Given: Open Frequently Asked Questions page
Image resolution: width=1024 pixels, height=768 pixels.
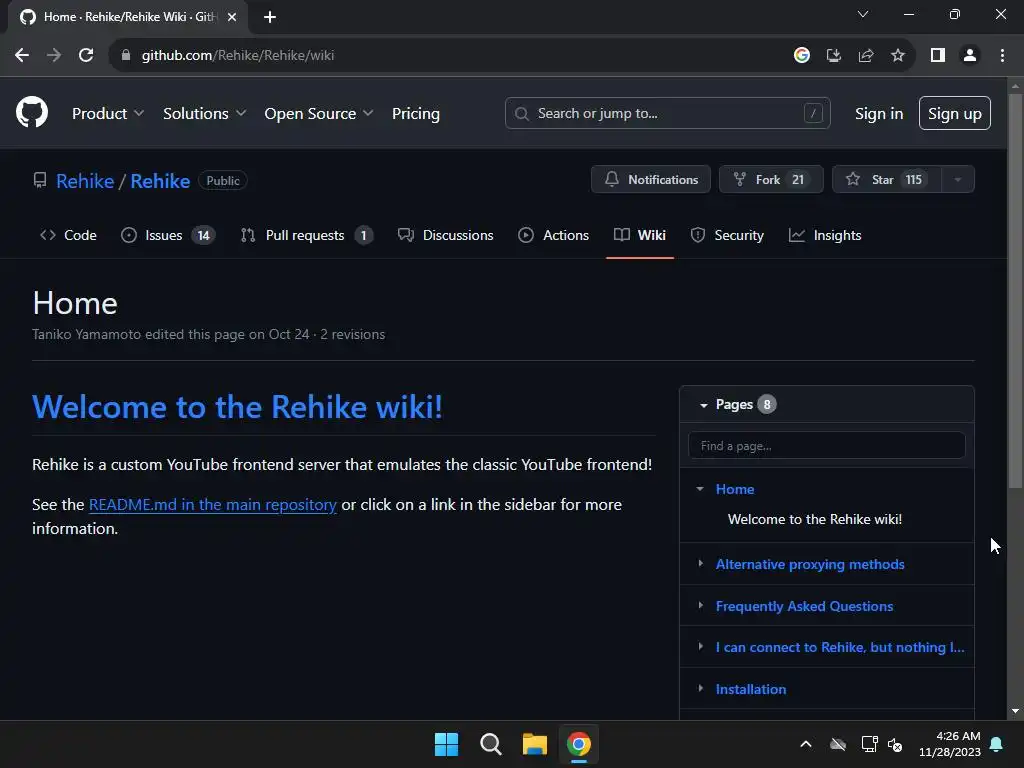Looking at the screenshot, I should (x=804, y=606).
